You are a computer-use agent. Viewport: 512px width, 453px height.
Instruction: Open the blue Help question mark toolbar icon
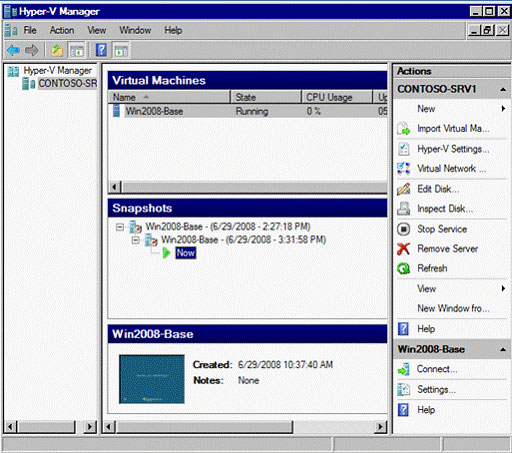[x=101, y=51]
